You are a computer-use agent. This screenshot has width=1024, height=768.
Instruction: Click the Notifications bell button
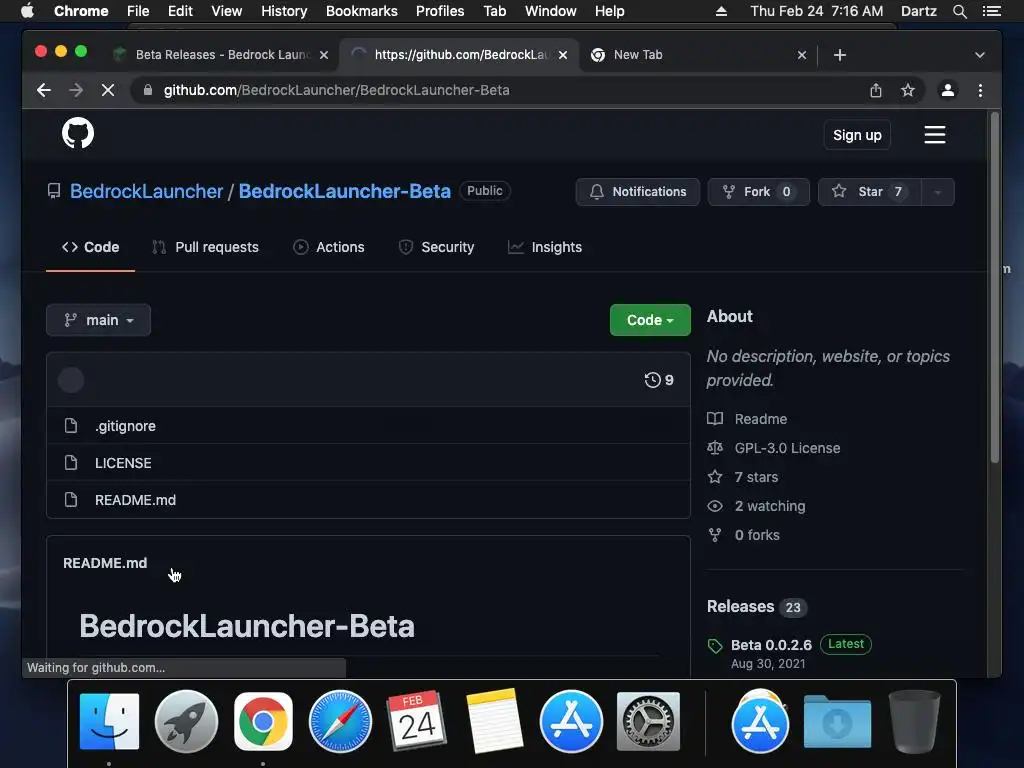coord(637,192)
